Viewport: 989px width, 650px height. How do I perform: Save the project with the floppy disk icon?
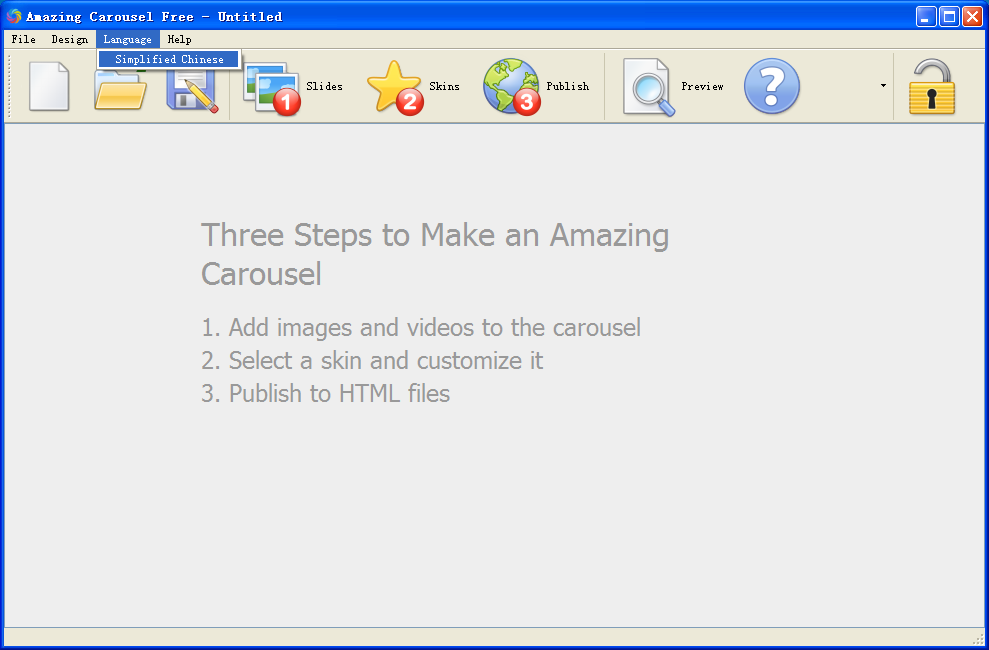(x=192, y=89)
